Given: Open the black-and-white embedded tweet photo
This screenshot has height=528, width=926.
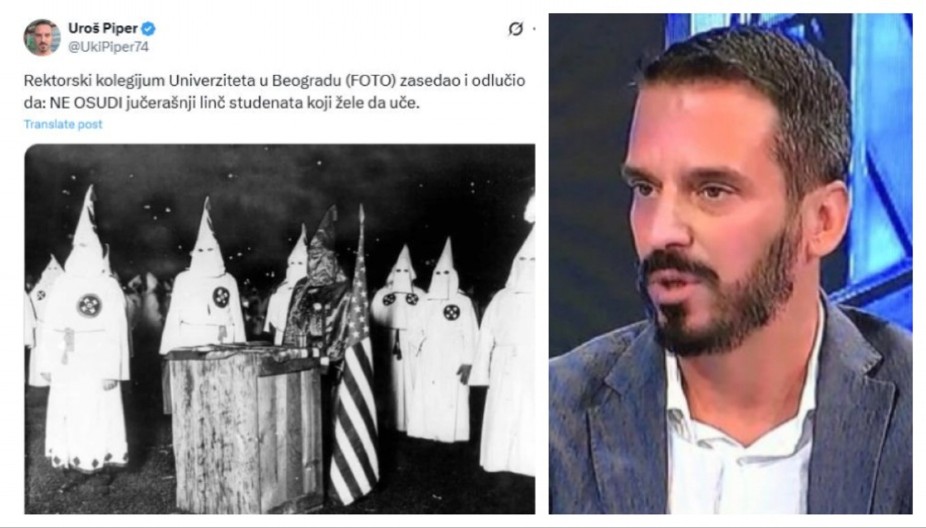Looking at the screenshot, I should [279, 329].
